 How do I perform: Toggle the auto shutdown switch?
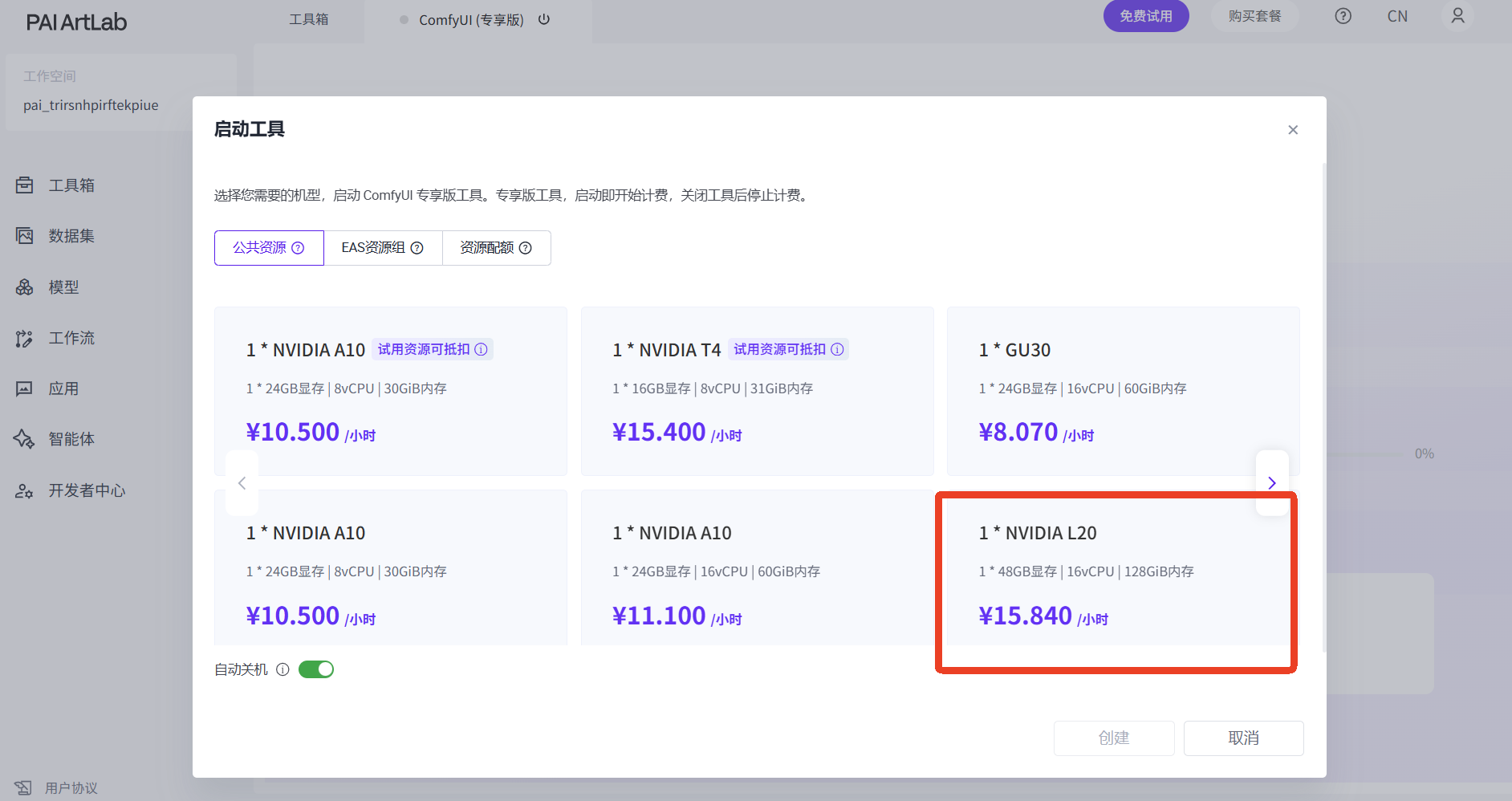[x=316, y=669]
